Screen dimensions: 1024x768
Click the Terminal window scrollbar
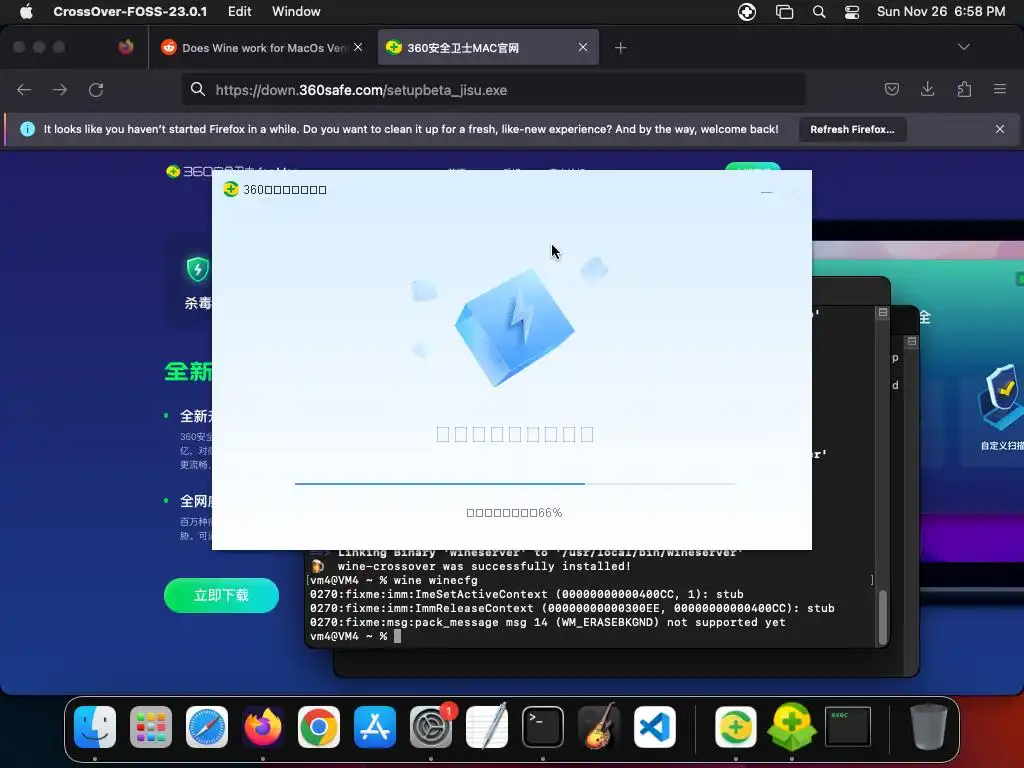pyautogui.click(x=883, y=617)
